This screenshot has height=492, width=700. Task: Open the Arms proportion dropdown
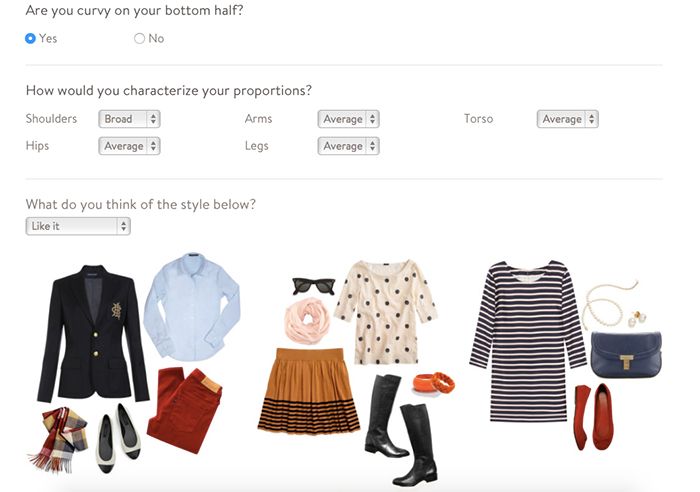348,119
